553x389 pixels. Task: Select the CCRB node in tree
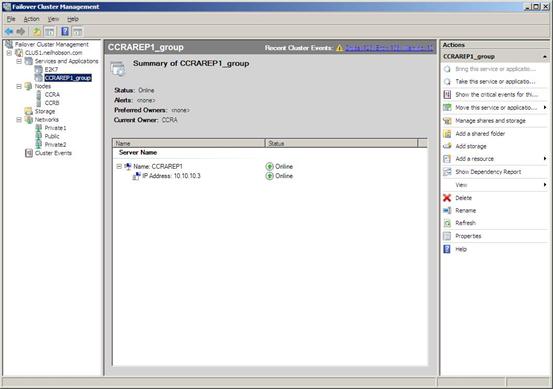[x=52, y=103]
